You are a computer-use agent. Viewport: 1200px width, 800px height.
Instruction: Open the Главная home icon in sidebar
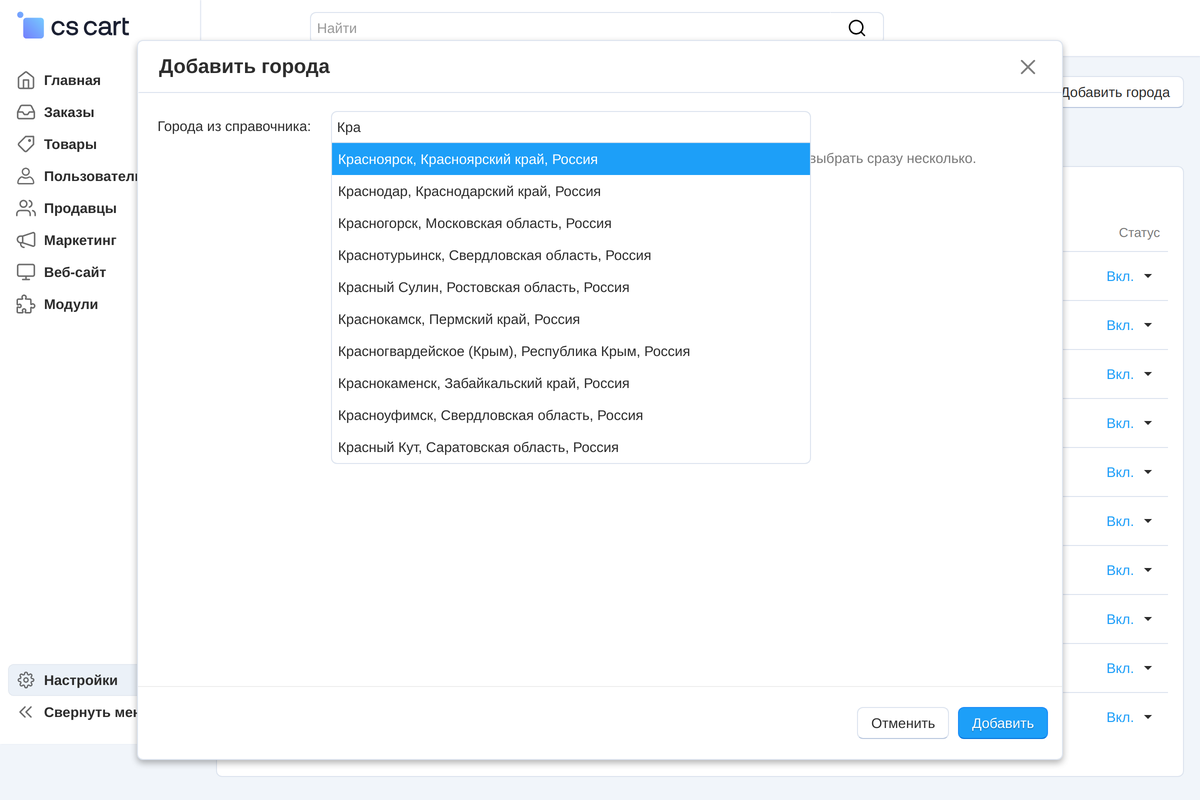tap(26, 80)
